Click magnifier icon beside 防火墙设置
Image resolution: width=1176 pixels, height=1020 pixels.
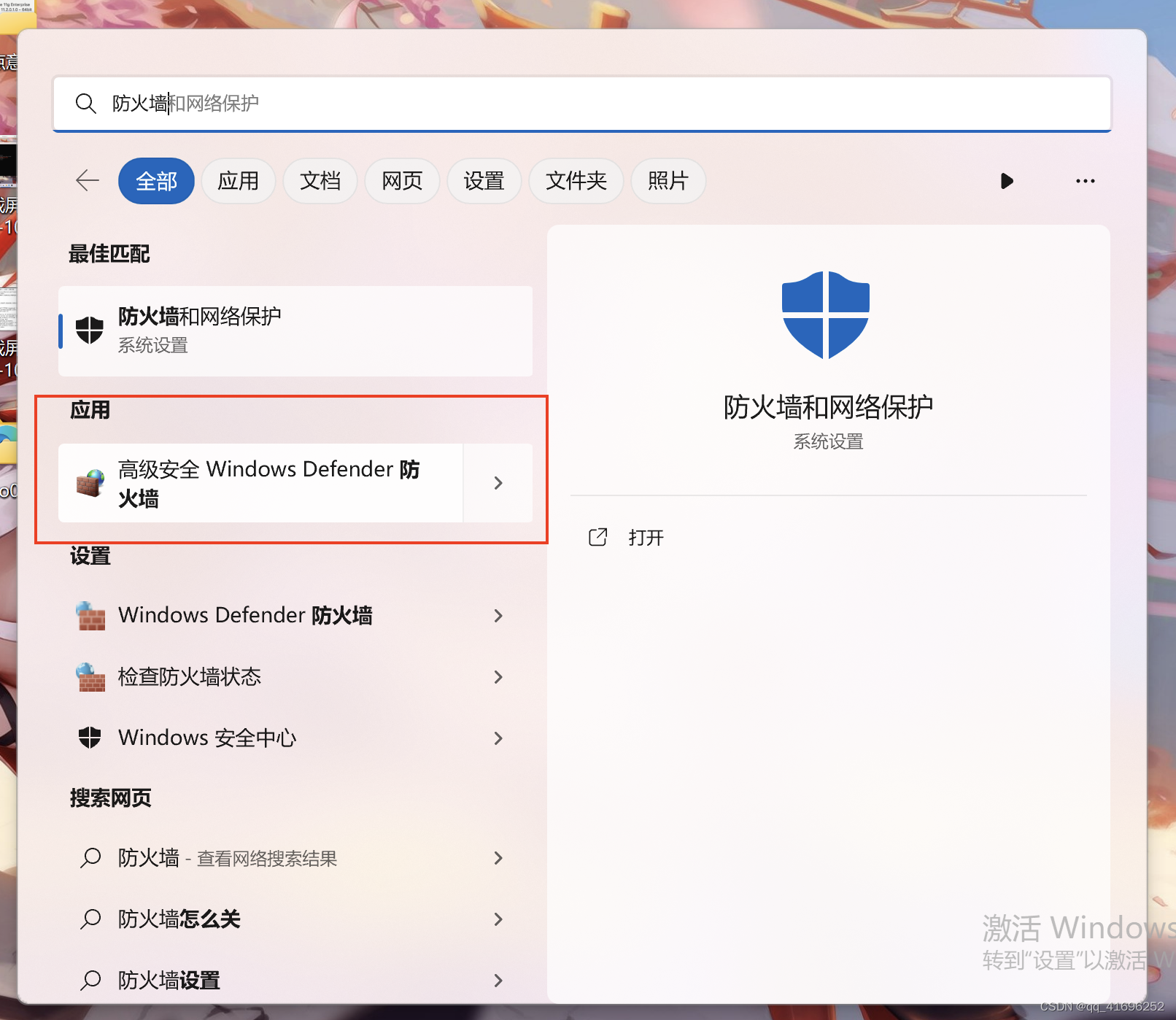[x=90, y=981]
